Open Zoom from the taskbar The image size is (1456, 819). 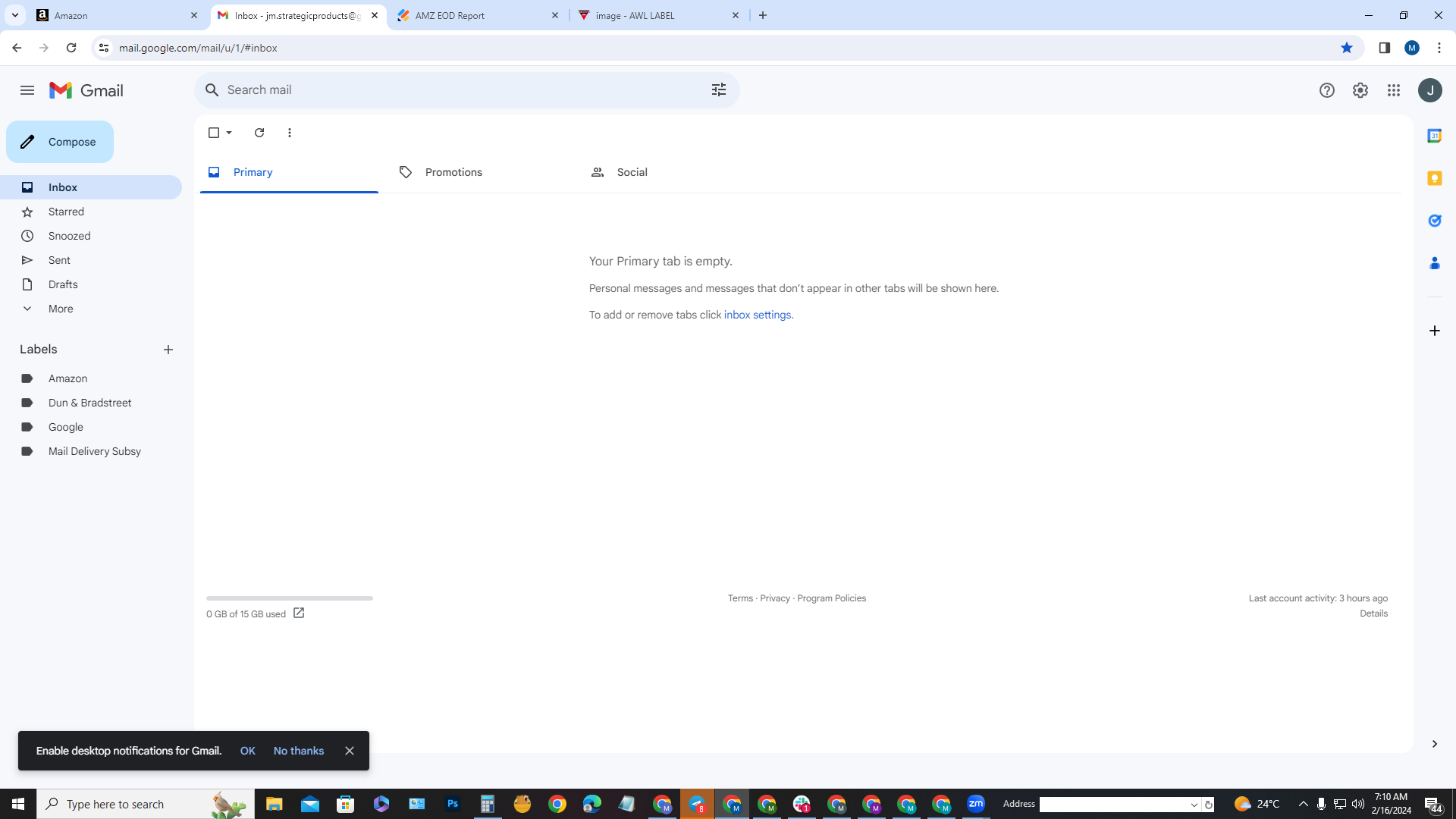click(976, 804)
